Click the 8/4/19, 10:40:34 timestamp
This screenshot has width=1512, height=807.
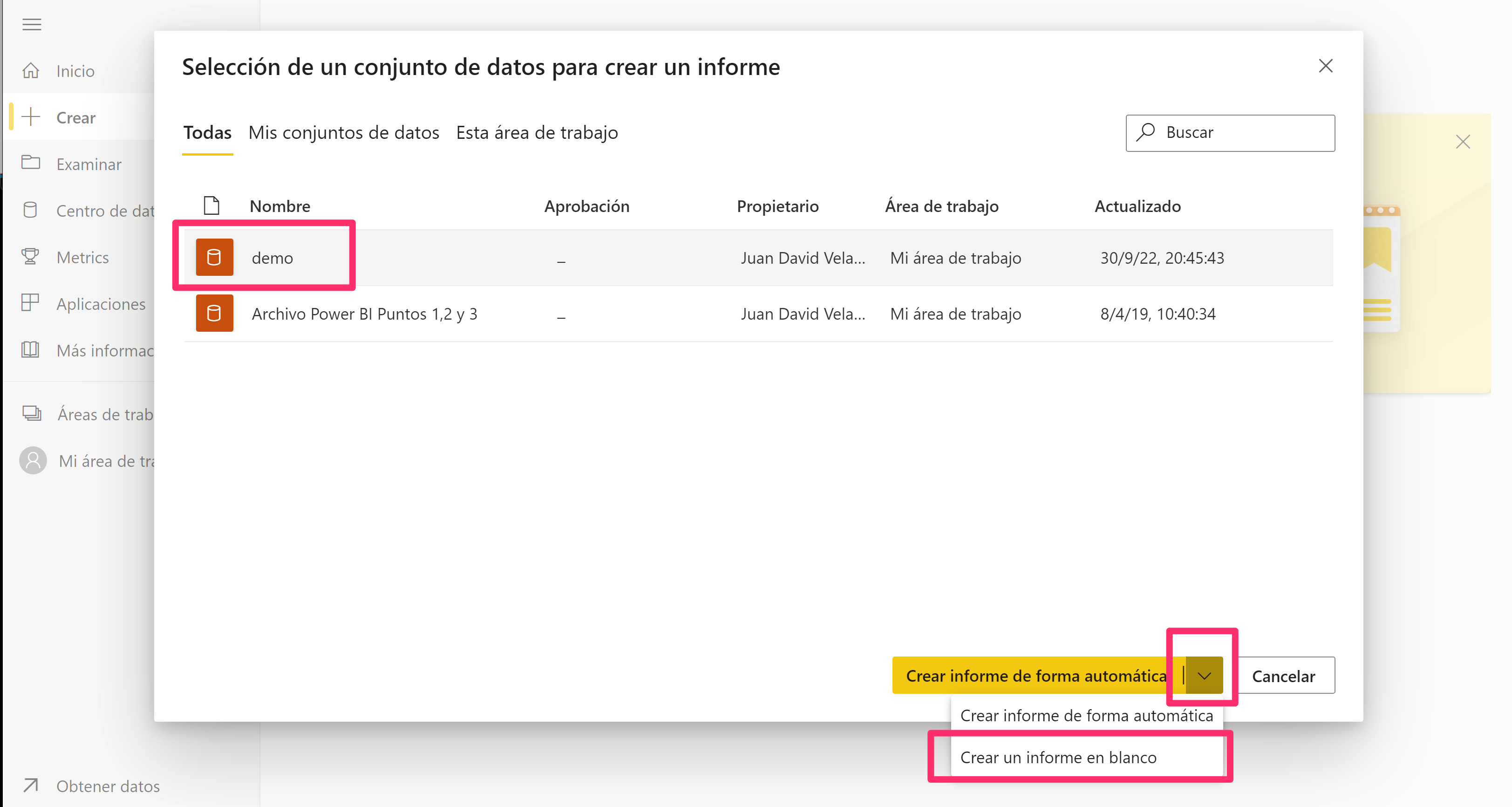(1158, 314)
